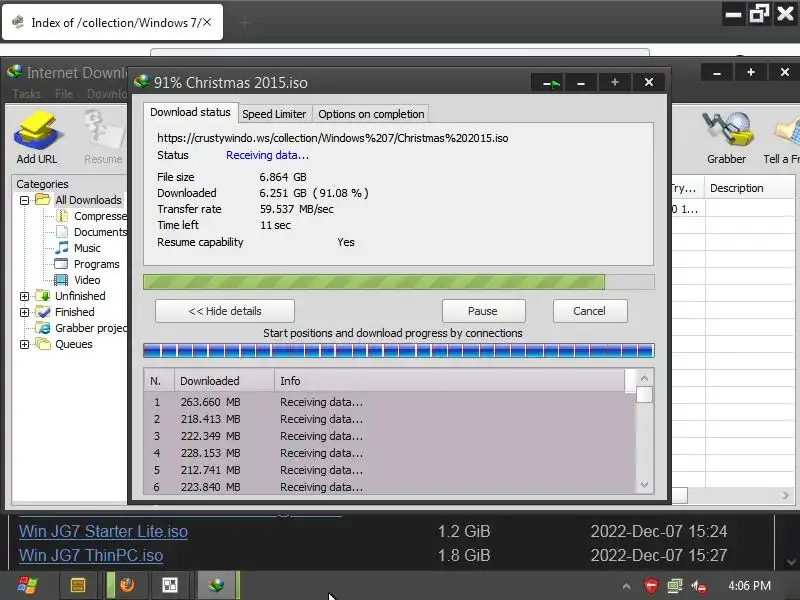Select connection row with 222.349 MB
This screenshot has height=600, width=800.
(390, 436)
